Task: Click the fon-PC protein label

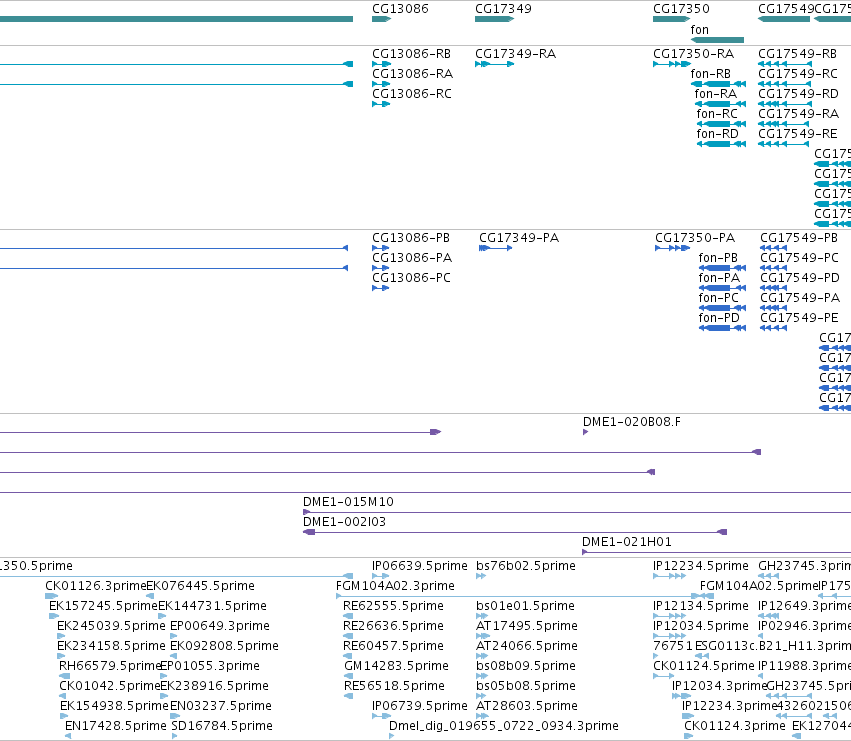Action: 719,298
